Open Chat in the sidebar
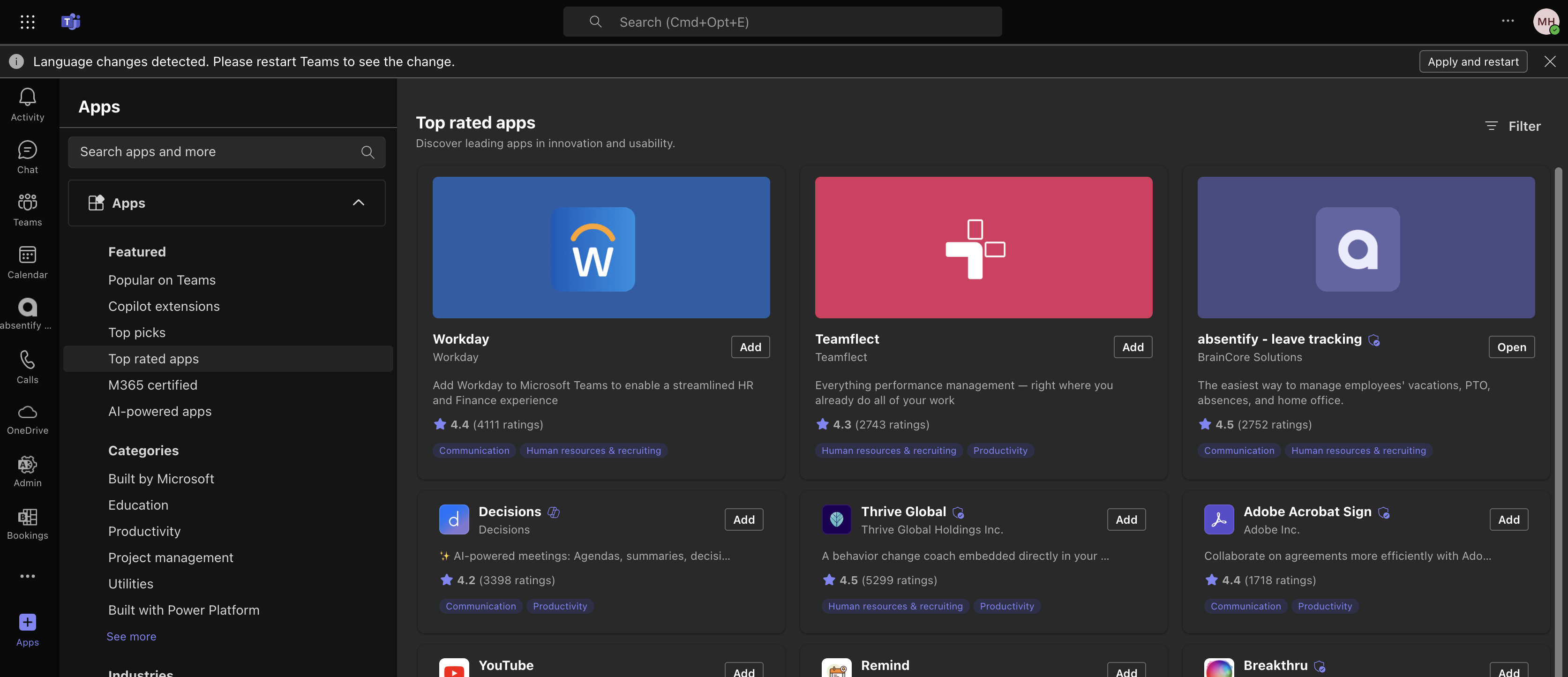 (x=27, y=157)
